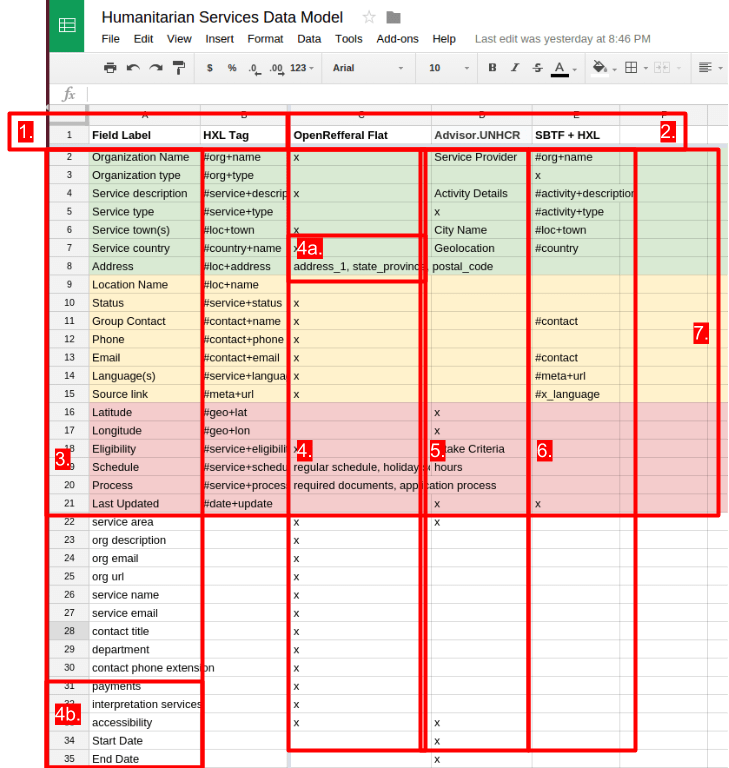The width and height of the screenshot is (729, 768).
Task: Increase decimal places
Action: (276, 69)
